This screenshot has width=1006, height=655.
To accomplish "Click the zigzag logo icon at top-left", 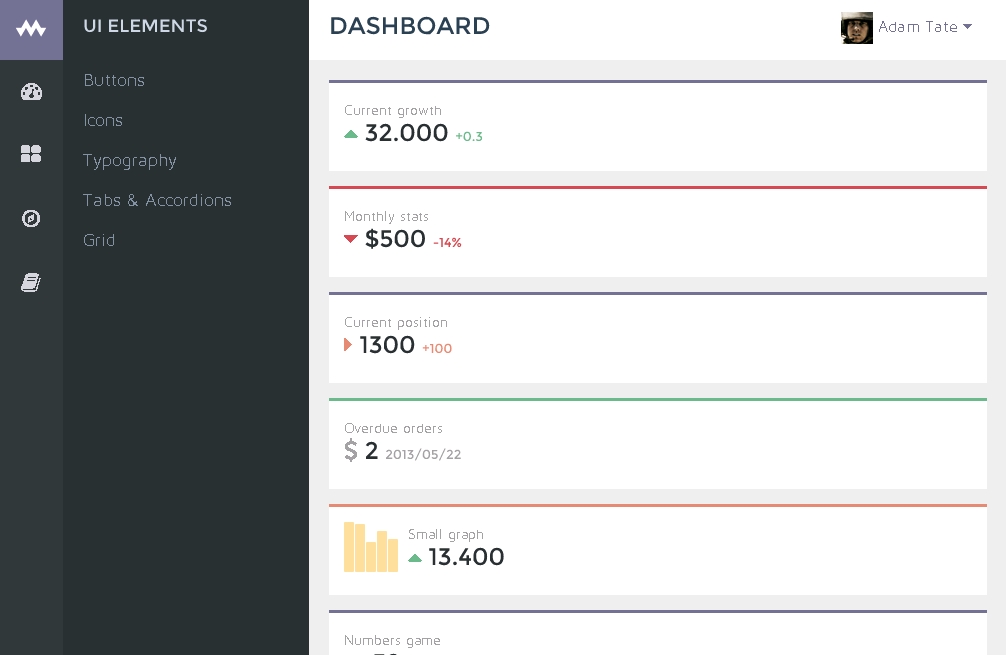I will point(31,29).
